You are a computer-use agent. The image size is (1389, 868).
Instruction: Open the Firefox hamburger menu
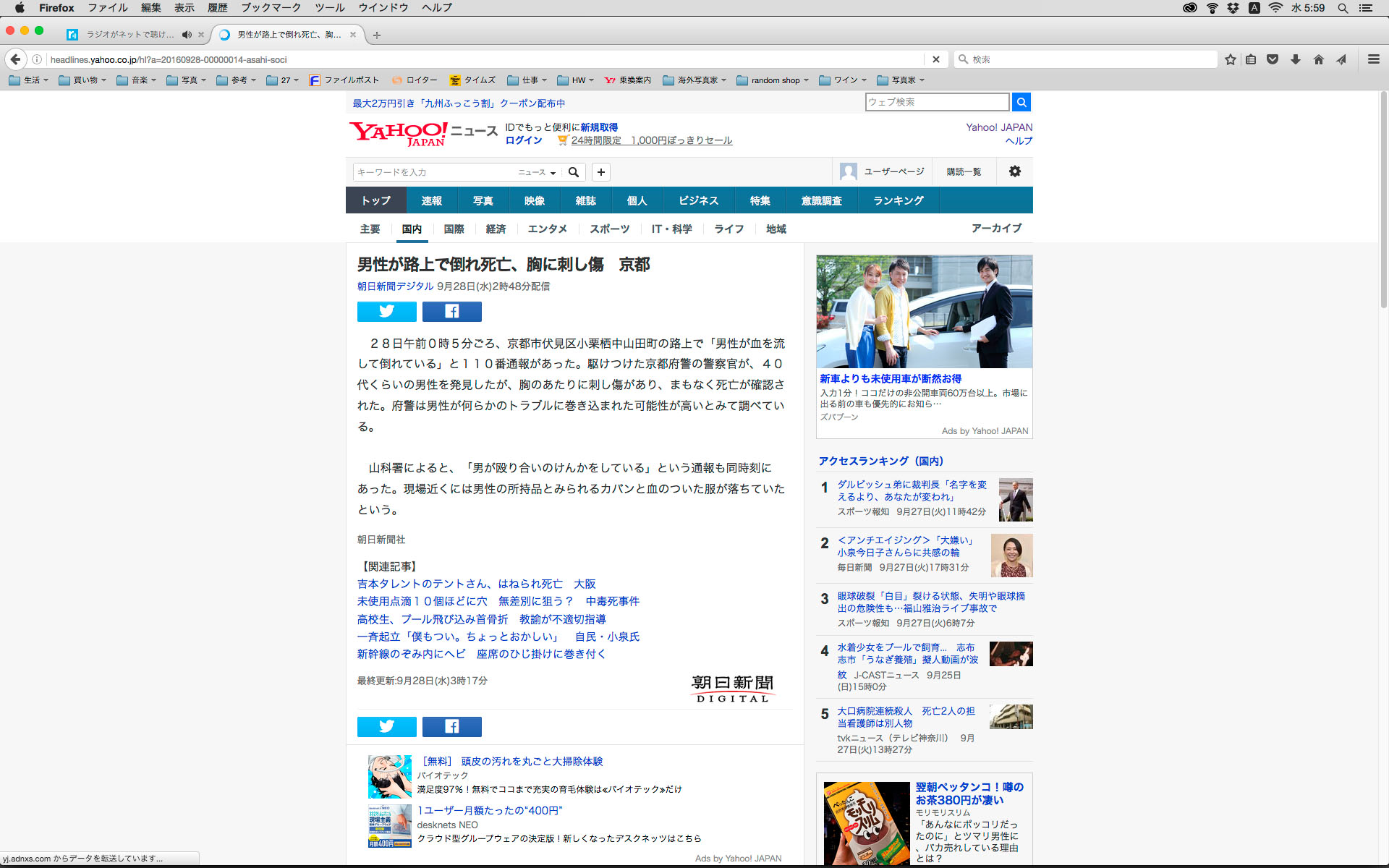(x=1373, y=59)
